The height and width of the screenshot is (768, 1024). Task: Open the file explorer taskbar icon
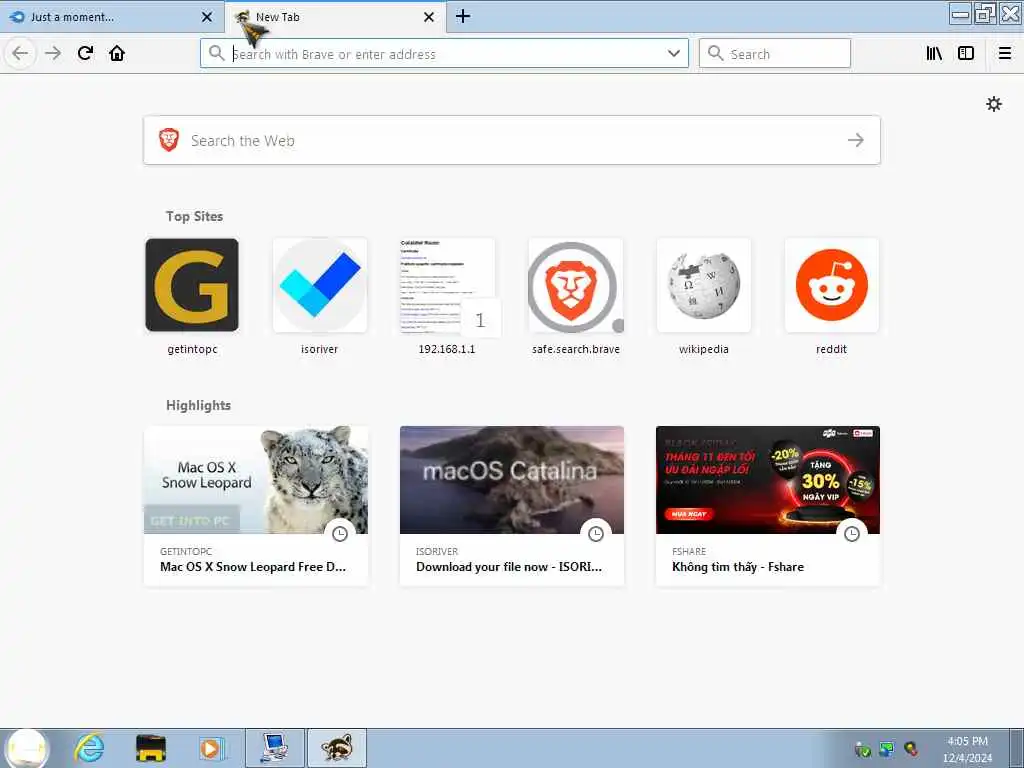[x=151, y=748]
